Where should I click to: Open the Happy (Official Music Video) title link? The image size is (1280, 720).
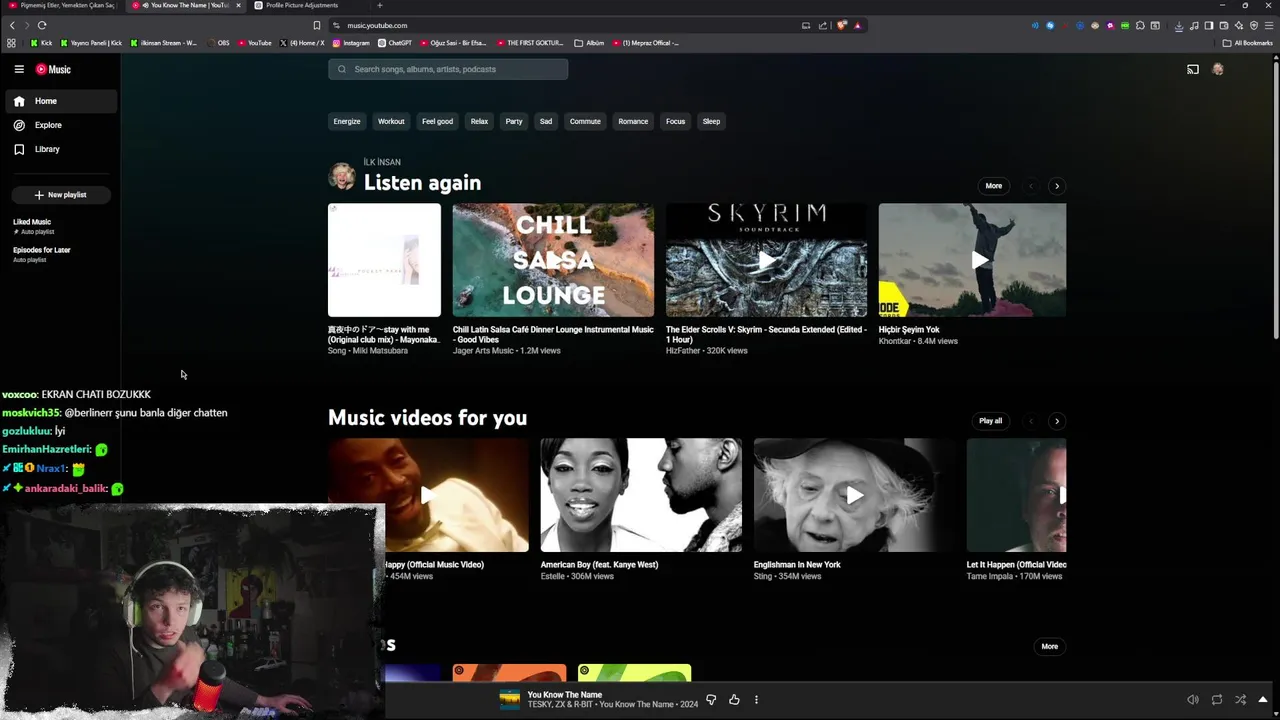click(x=434, y=565)
